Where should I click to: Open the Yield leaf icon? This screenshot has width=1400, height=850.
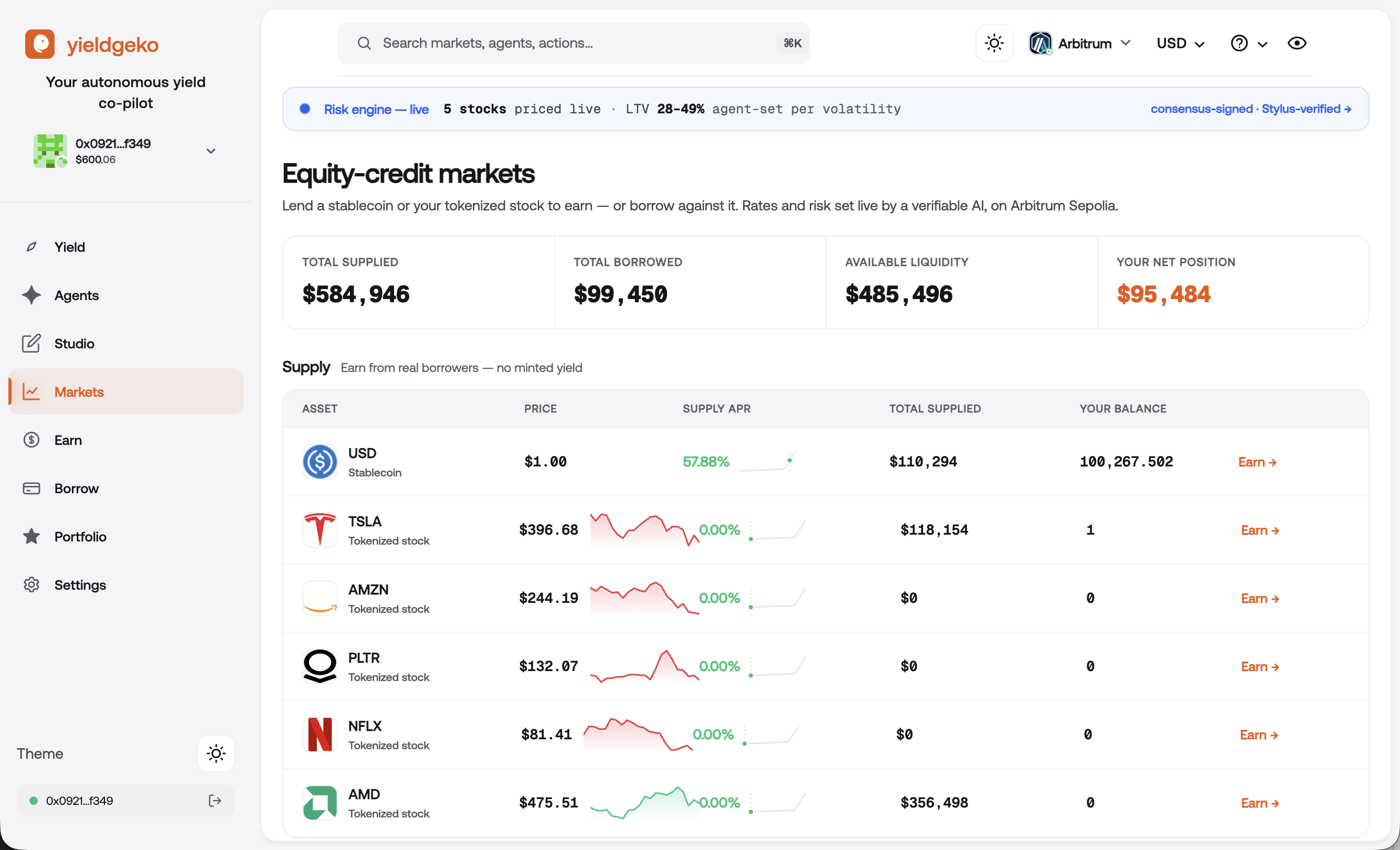click(31, 247)
